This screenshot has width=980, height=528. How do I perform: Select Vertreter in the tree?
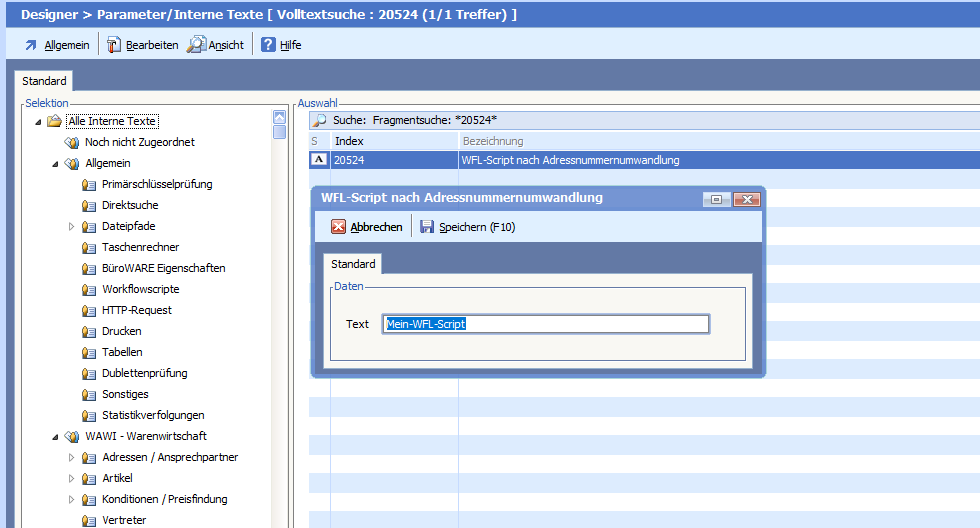tap(124, 520)
